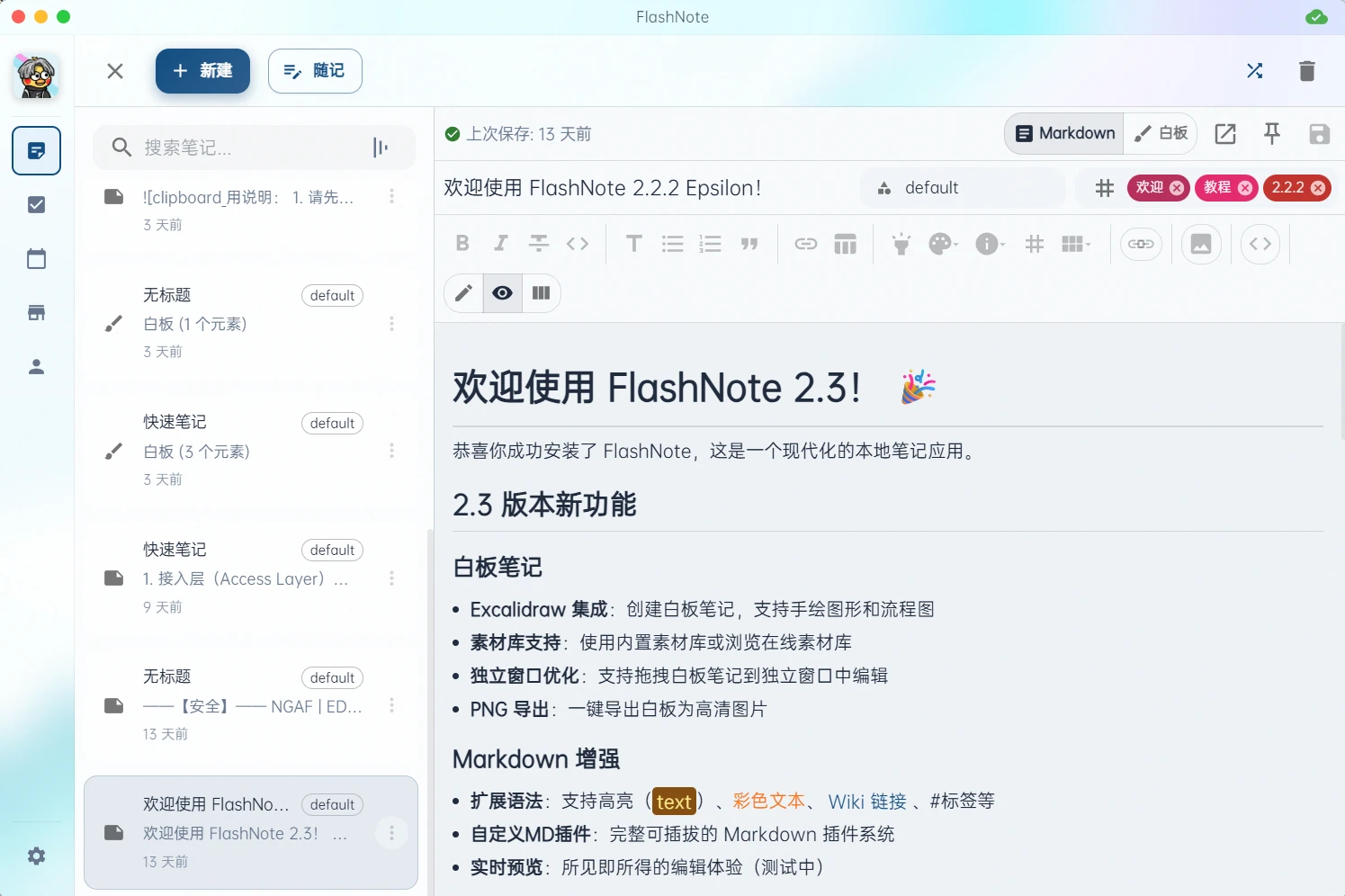The width and height of the screenshot is (1345, 896).
Task: Click the filter icon in search bar
Action: (381, 148)
